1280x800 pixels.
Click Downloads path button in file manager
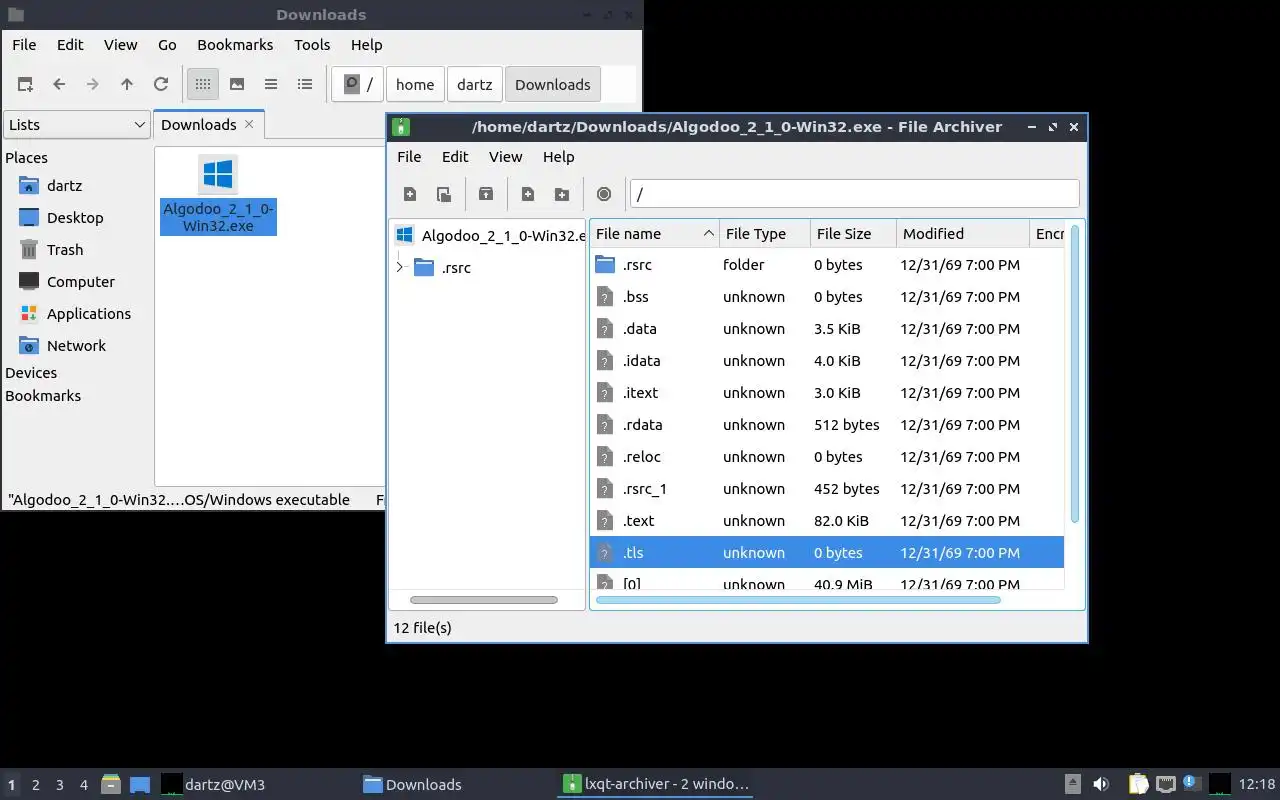point(552,85)
